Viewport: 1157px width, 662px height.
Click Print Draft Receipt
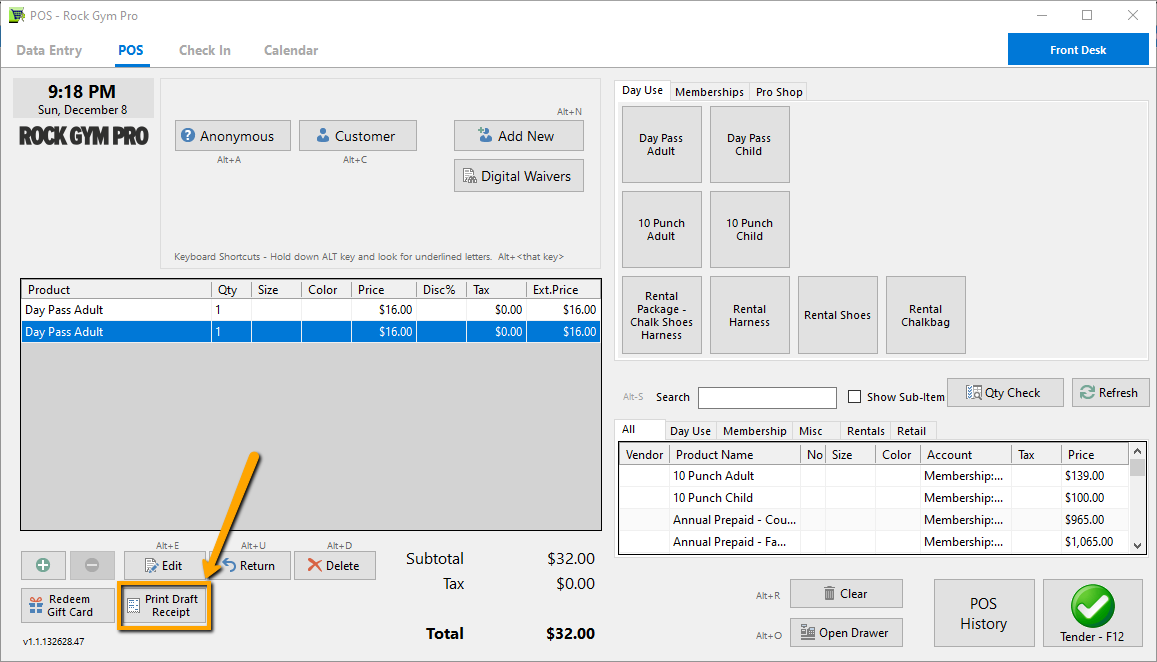(x=165, y=605)
